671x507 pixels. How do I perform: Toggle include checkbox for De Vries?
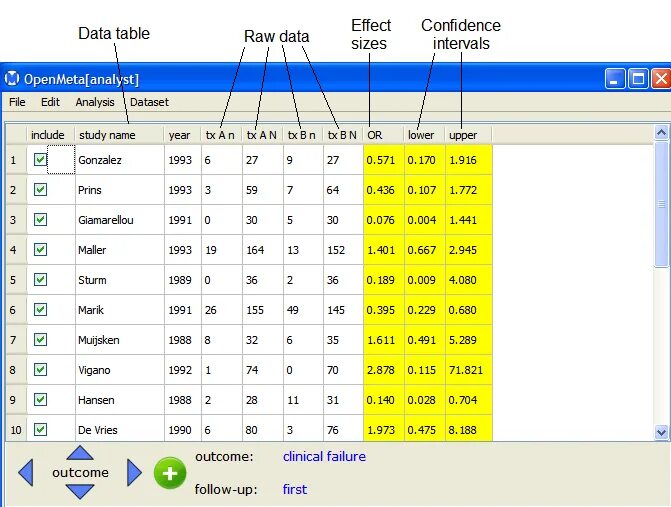click(40, 429)
